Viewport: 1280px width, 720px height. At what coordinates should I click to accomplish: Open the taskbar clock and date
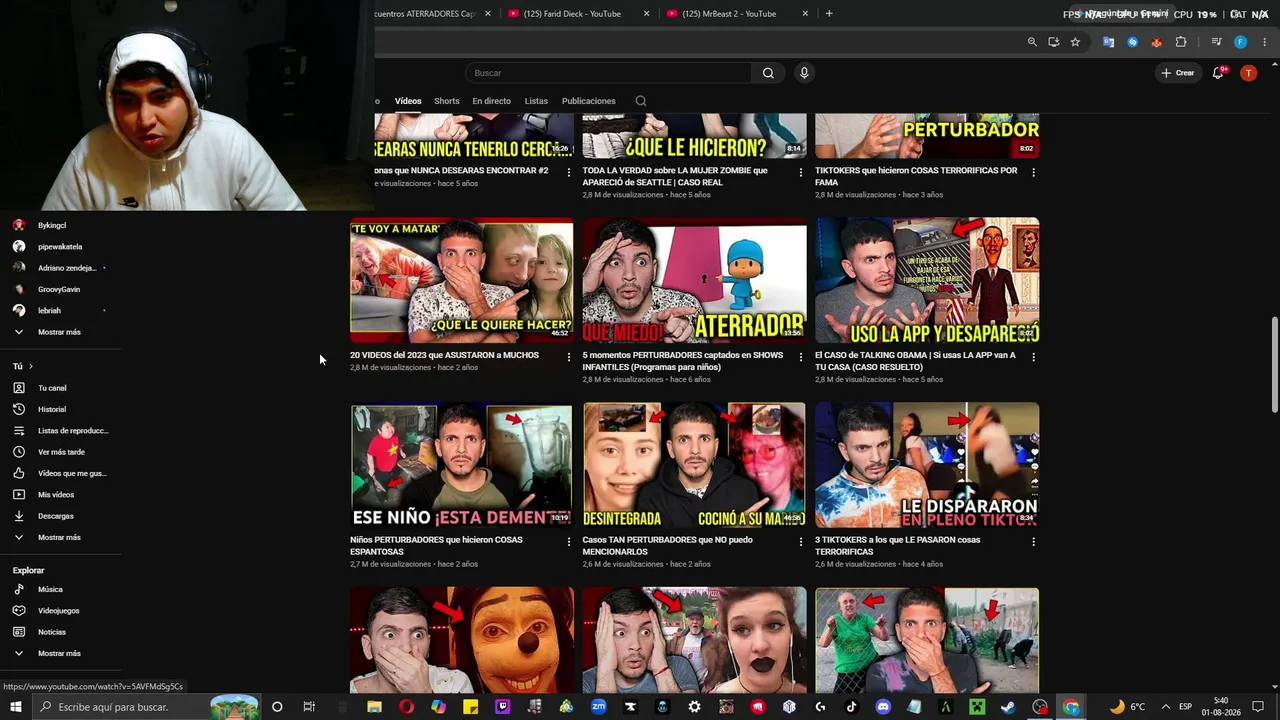tap(1221, 707)
